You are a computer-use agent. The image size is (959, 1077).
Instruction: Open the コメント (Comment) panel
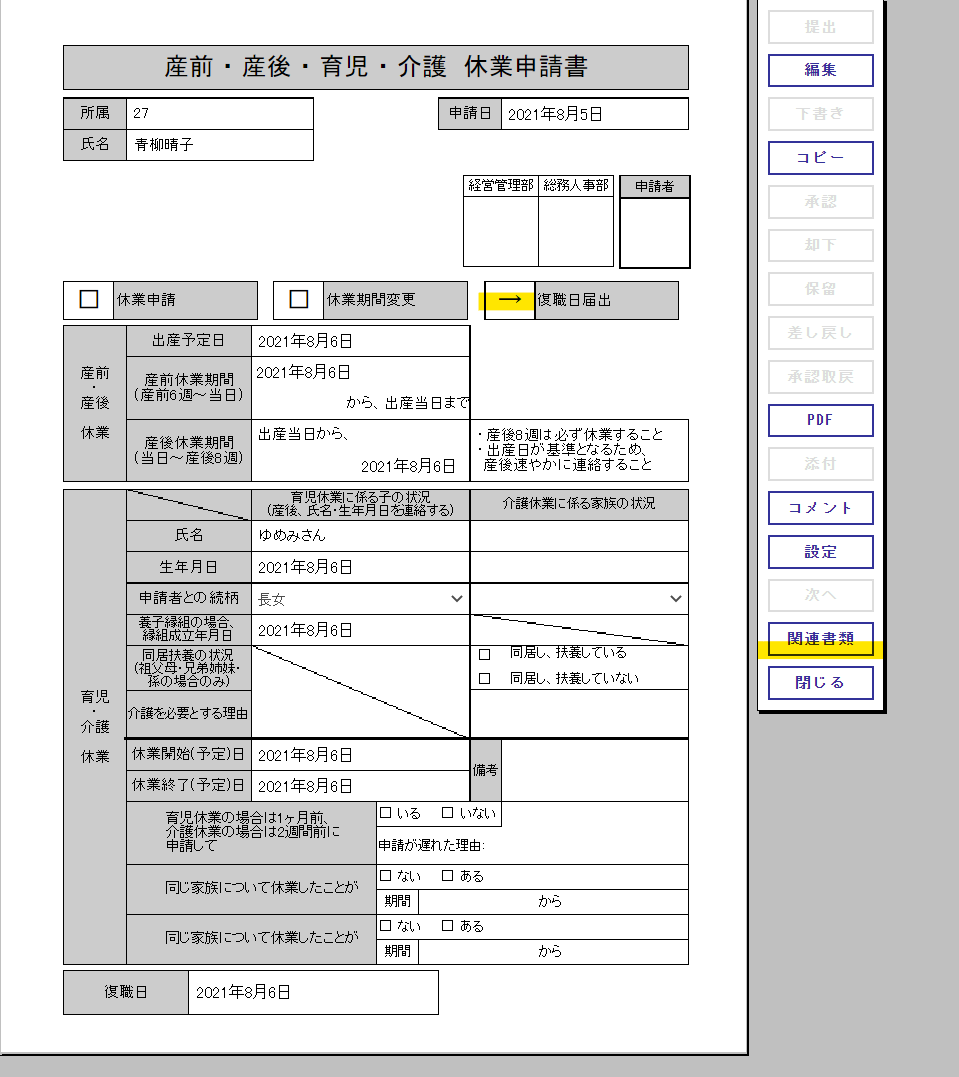[x=820, y=508]
